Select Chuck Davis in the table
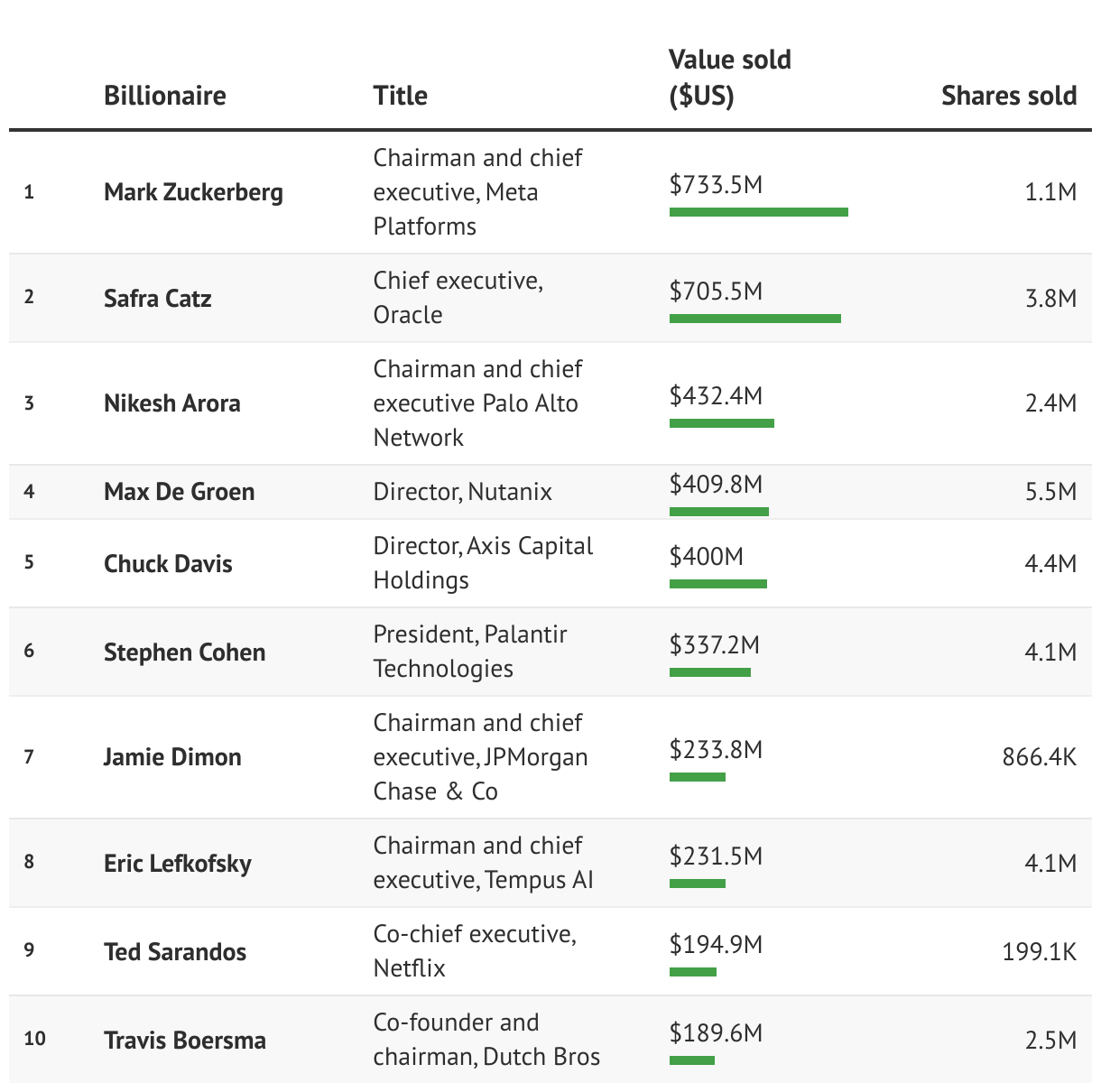This screenshot has height=1092, width=1101. click(168, 564)
